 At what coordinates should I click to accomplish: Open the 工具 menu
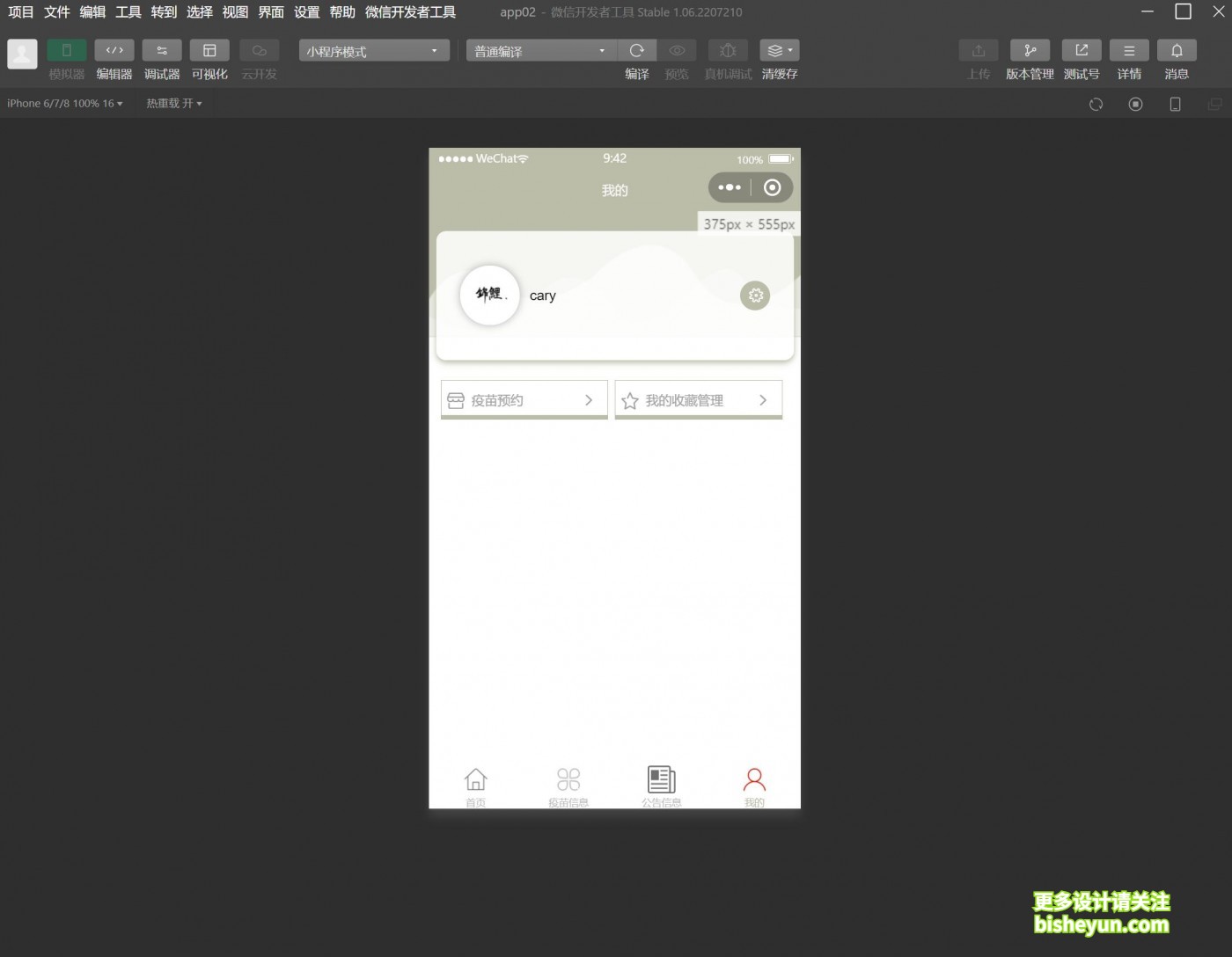[x=128, y=12]
